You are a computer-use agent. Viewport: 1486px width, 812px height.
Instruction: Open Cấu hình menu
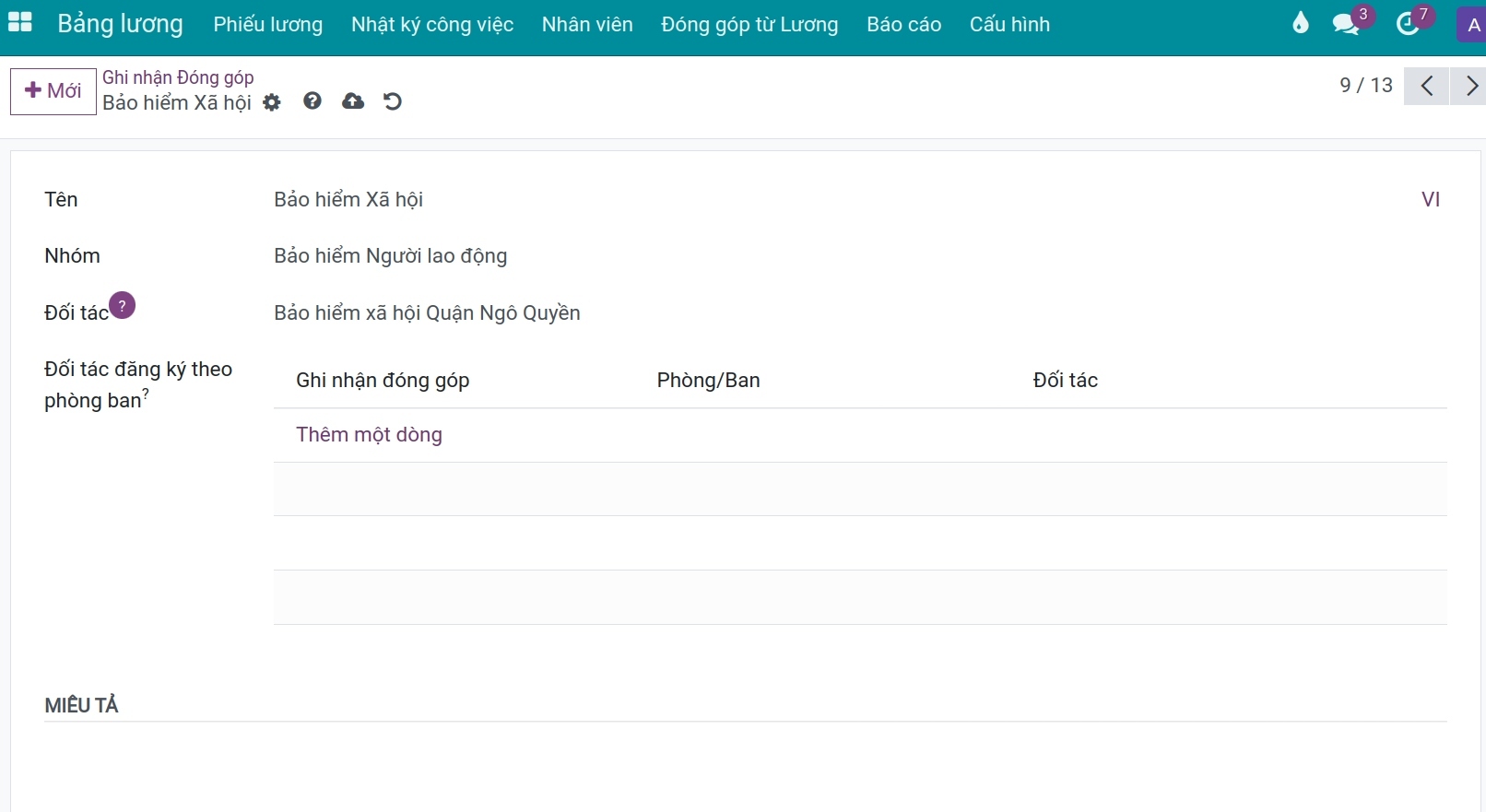[1009, 24]
